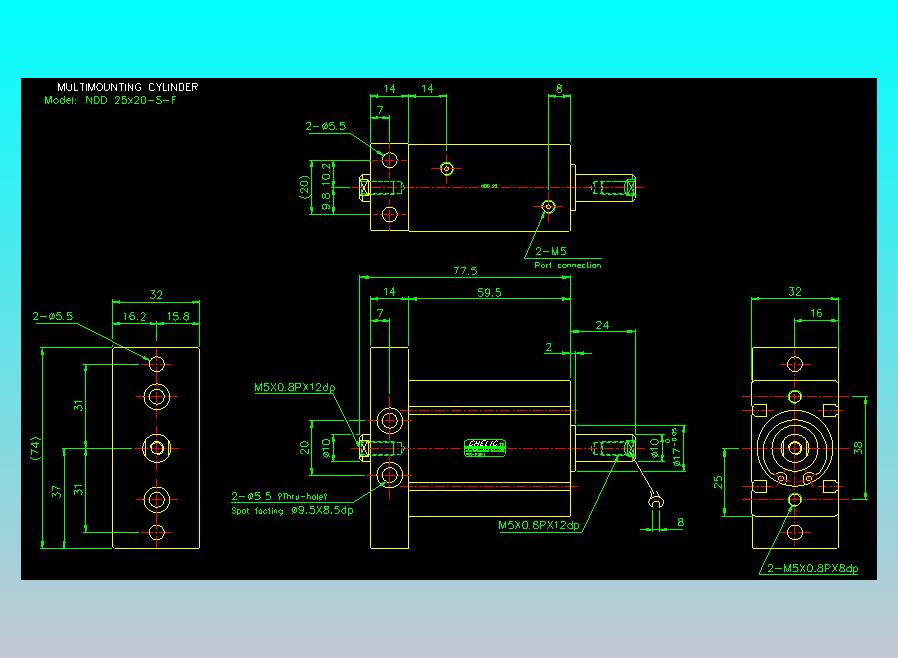Click the 9.8 dimension in top view
The height and width of the screenshot is (658, 898).
326,201
